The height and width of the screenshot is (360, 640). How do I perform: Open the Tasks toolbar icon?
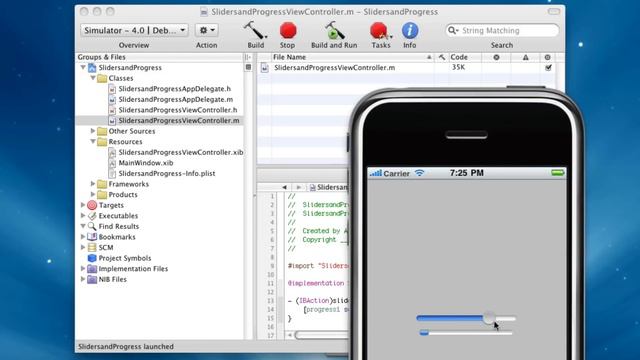click(380, 31)
